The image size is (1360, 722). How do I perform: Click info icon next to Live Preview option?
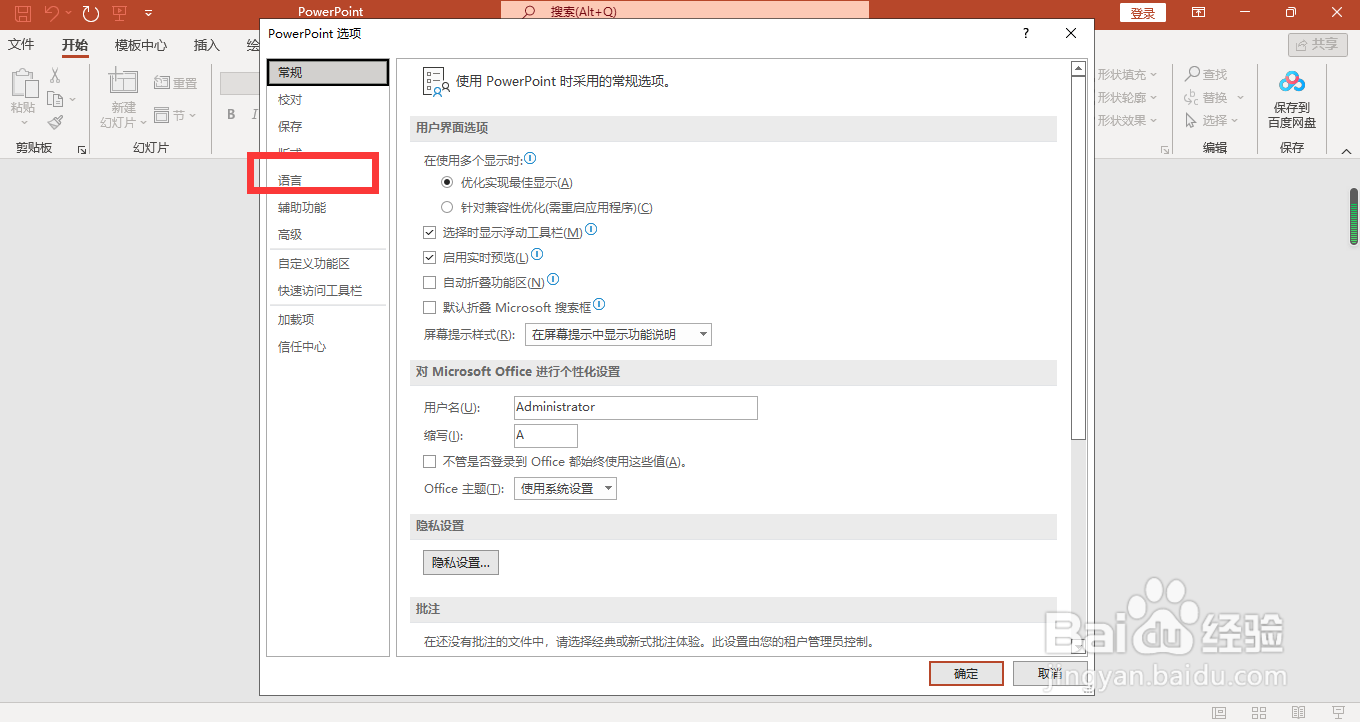pos(537,255)
